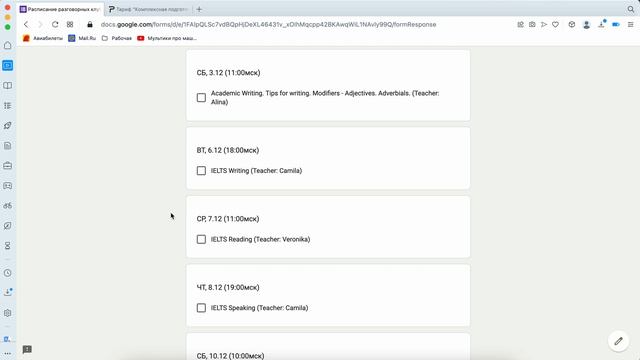Click the docs.google.com address bar
640x360 pixels.
coord(268,24)
